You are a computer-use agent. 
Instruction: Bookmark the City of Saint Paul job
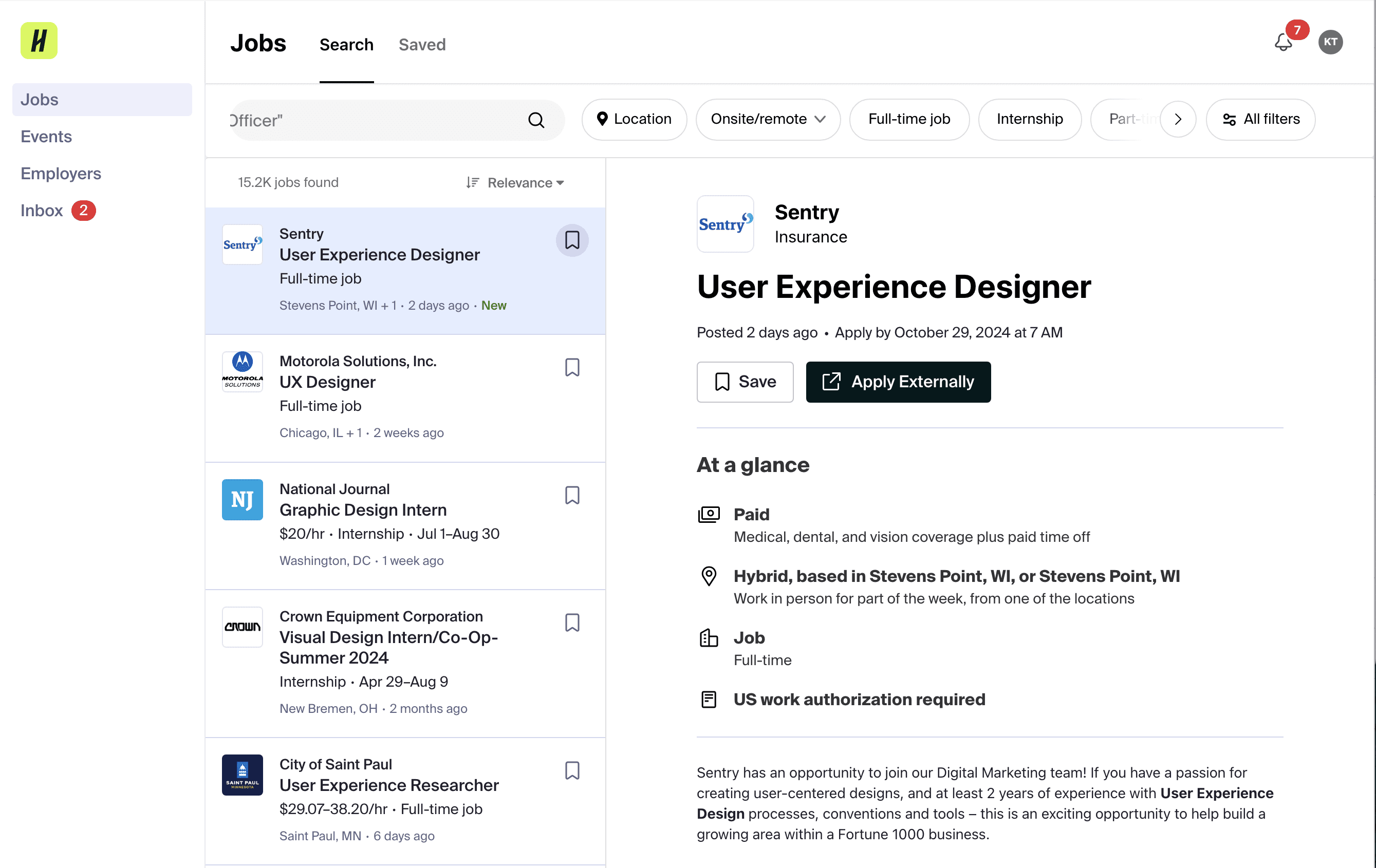pyautogui.click(x=571, y=770)
